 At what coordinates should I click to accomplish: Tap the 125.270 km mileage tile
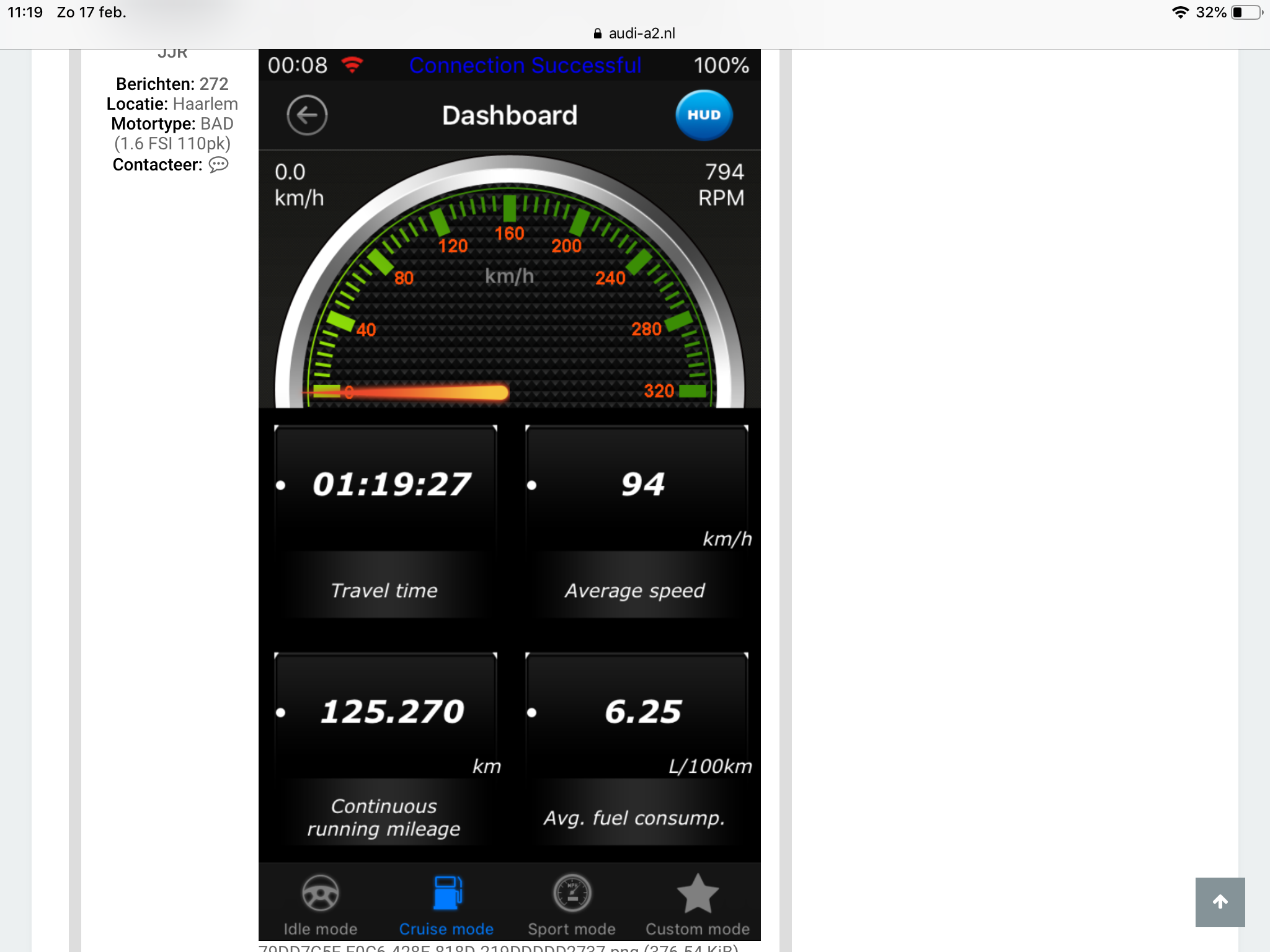tap(385, 749)
